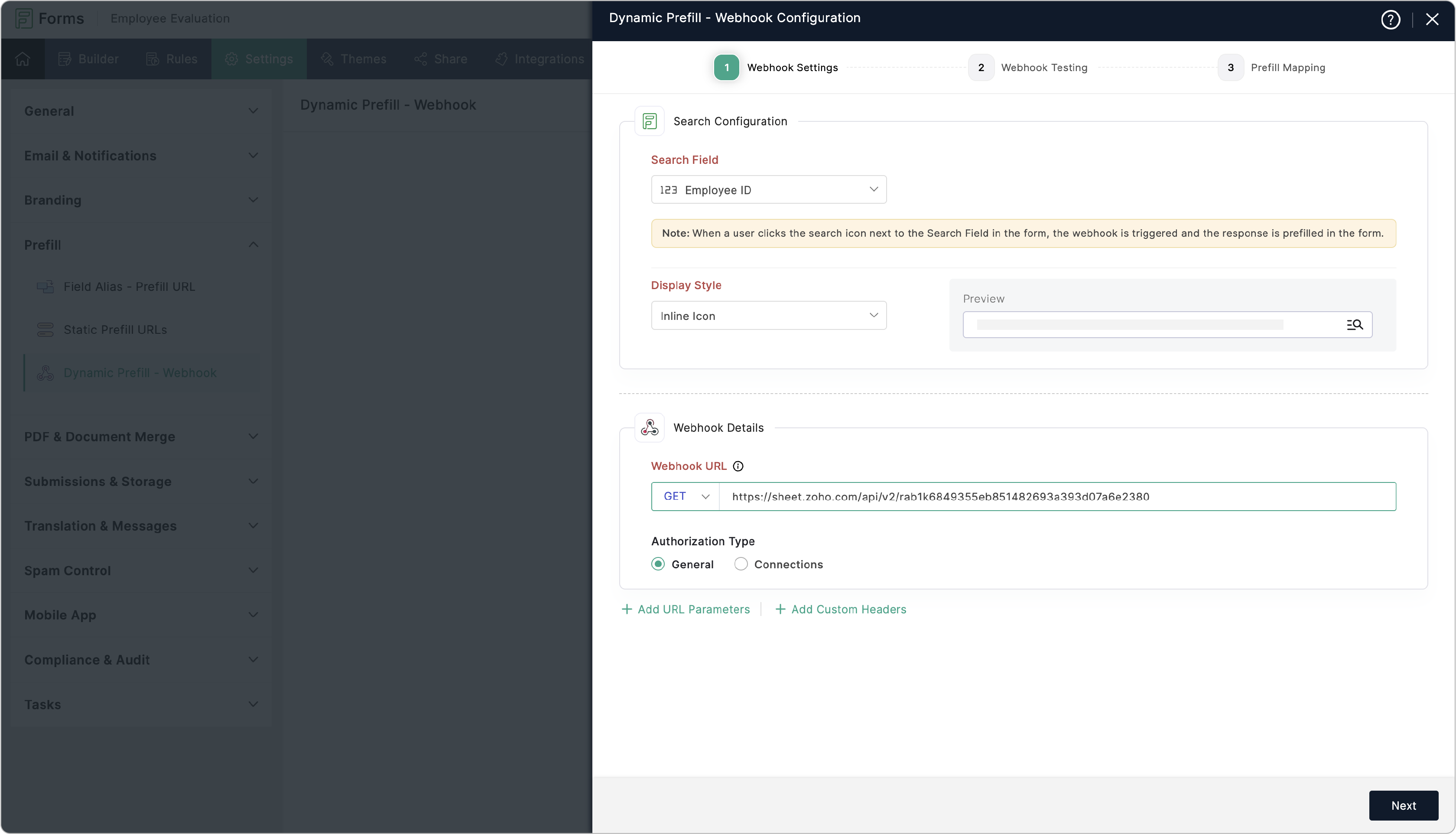The image size is (1456, 834).
Task: Open the Search Field dropdown showing Employee ID
Action: tap(768, 189)
